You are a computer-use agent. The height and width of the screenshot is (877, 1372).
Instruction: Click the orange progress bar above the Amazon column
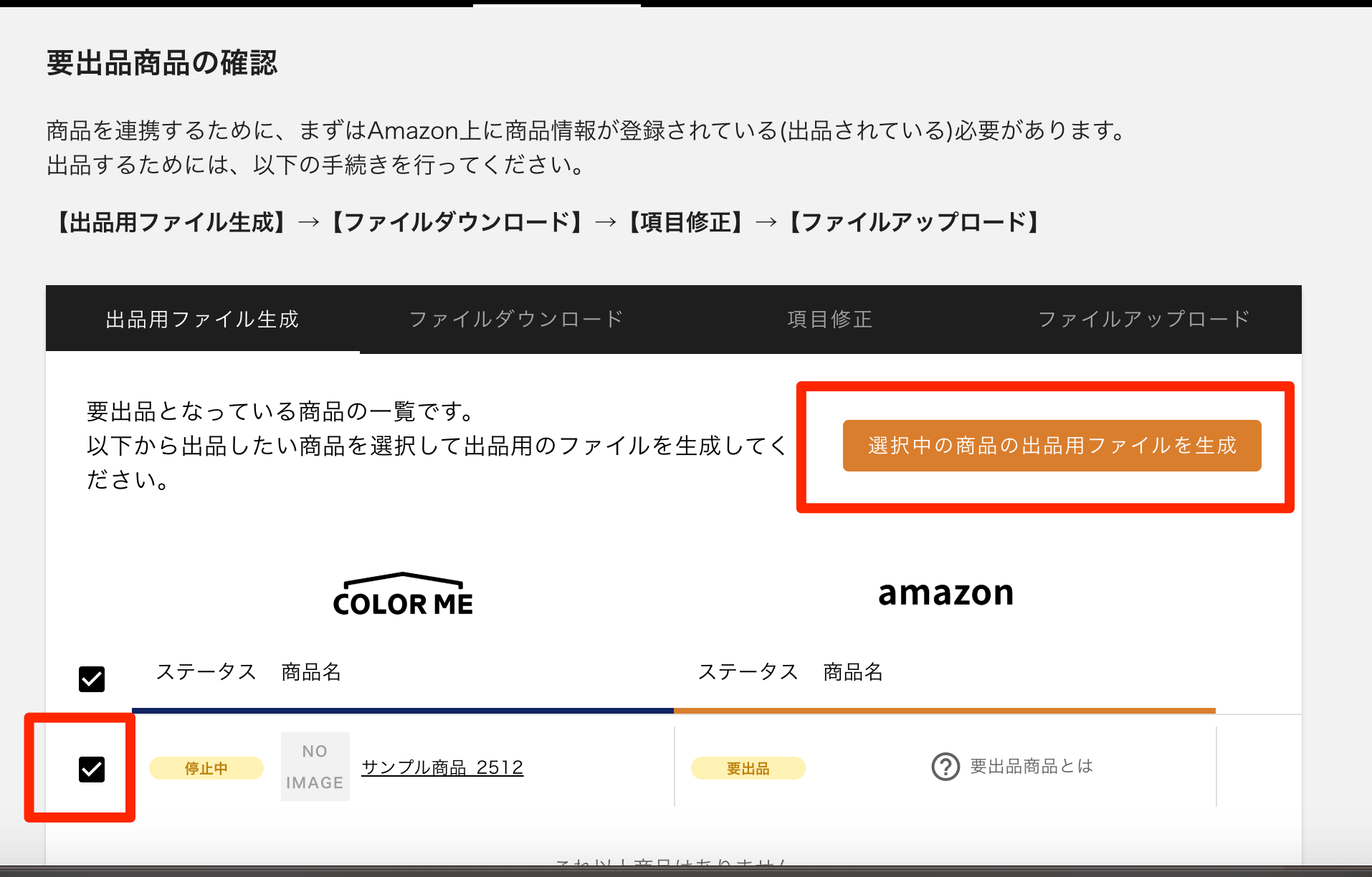tap(945, 710)
